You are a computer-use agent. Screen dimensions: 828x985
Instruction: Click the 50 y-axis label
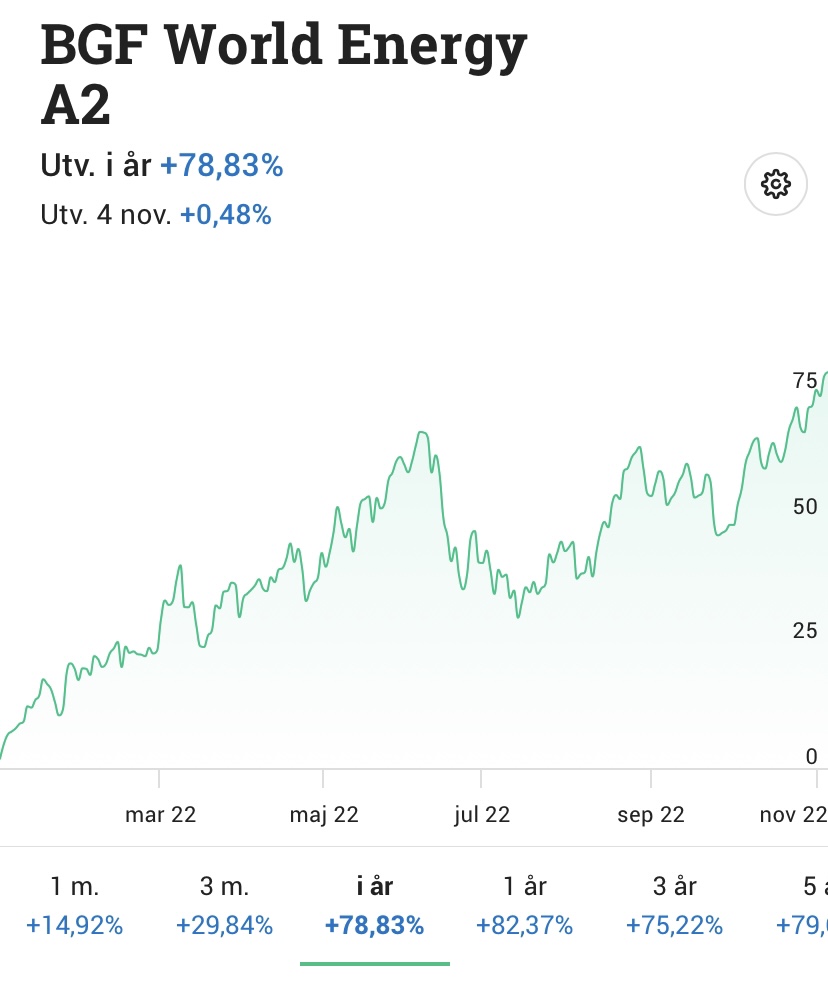point(805,506)
